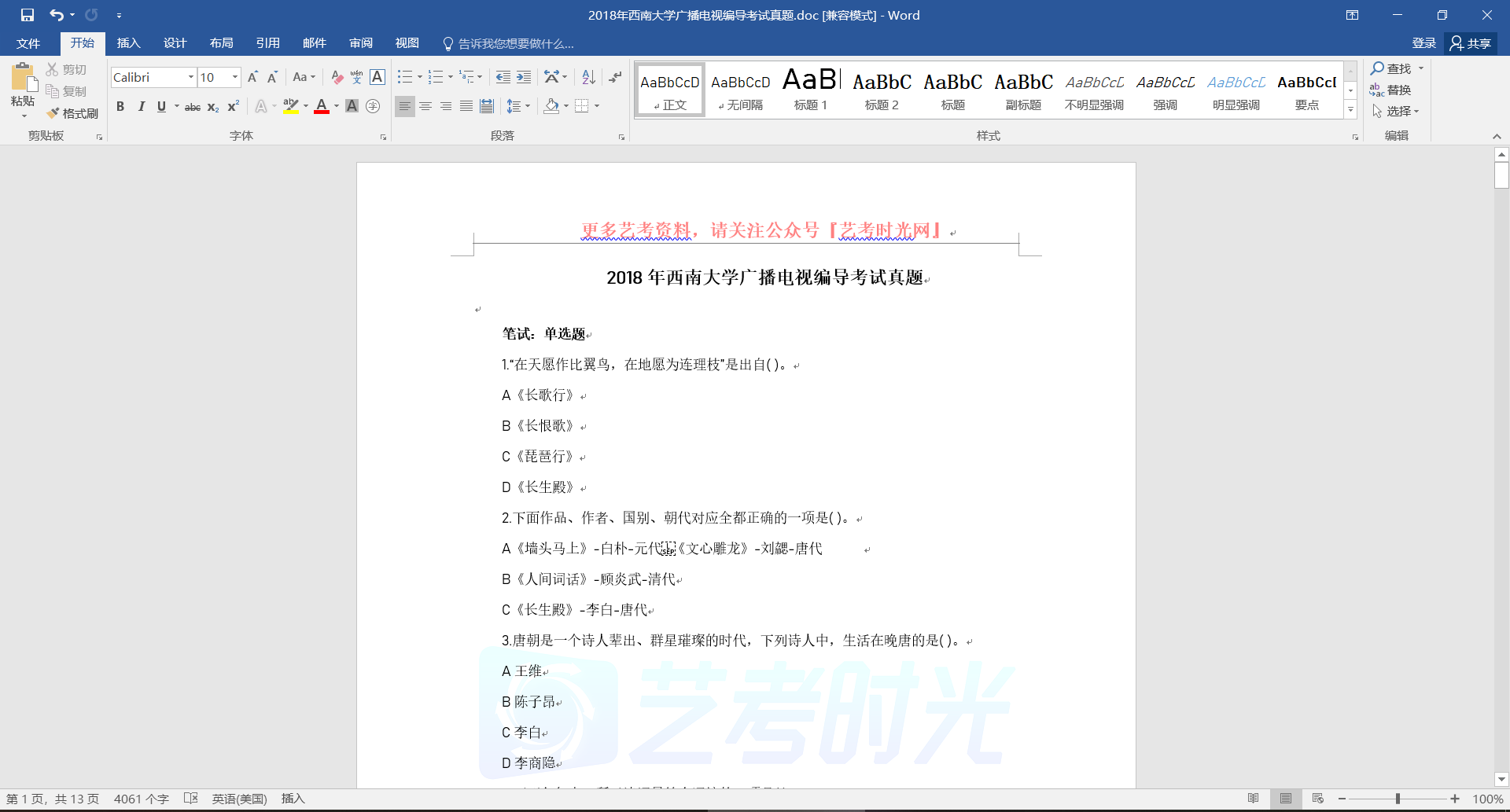This screenshot has height=812, width=1510.
Task: Click the Sort icon in paragraph group
Action: [588, 77]
